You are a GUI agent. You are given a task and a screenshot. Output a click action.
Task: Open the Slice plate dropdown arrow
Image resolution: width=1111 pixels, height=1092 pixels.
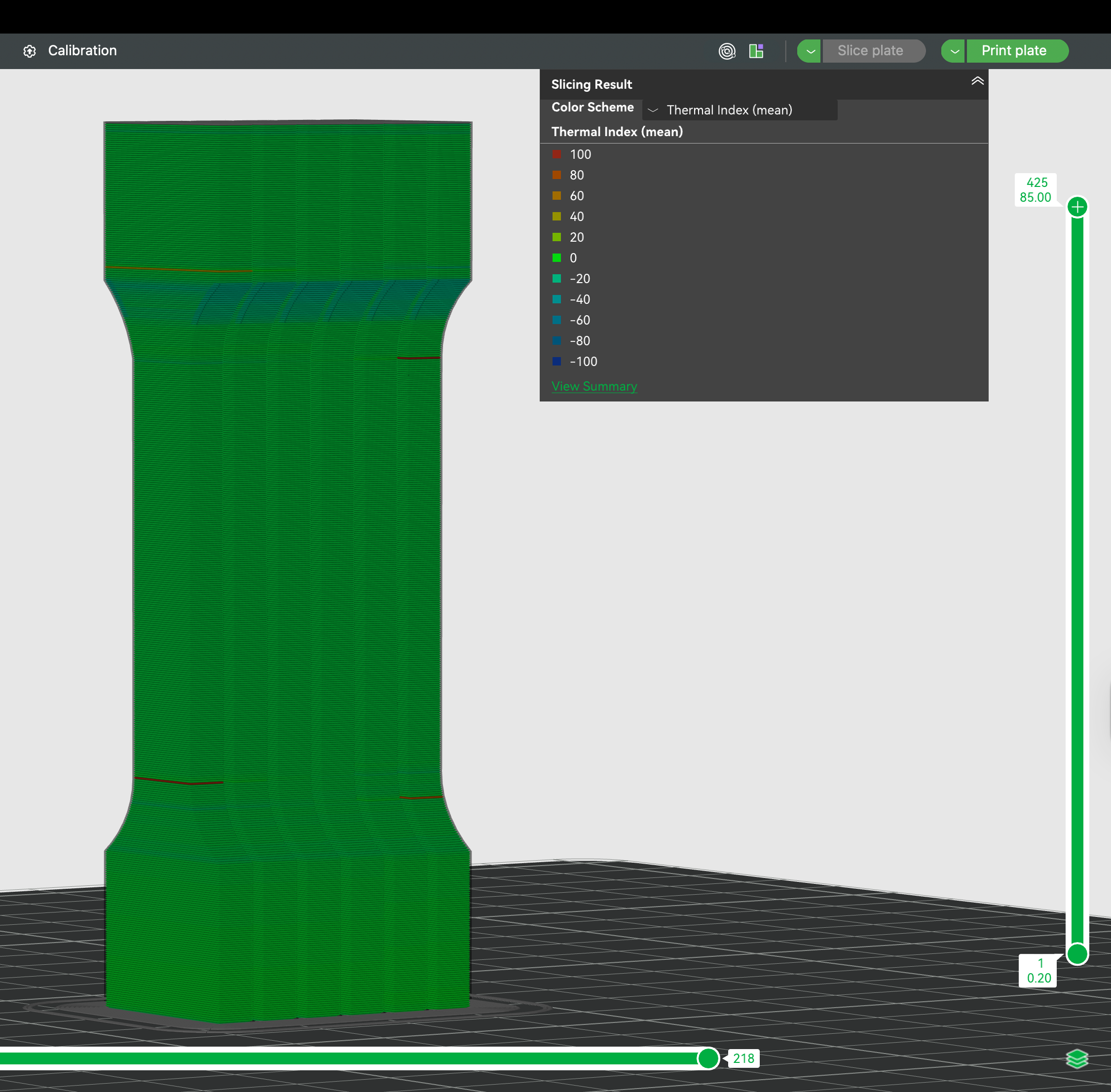point(809,51)
